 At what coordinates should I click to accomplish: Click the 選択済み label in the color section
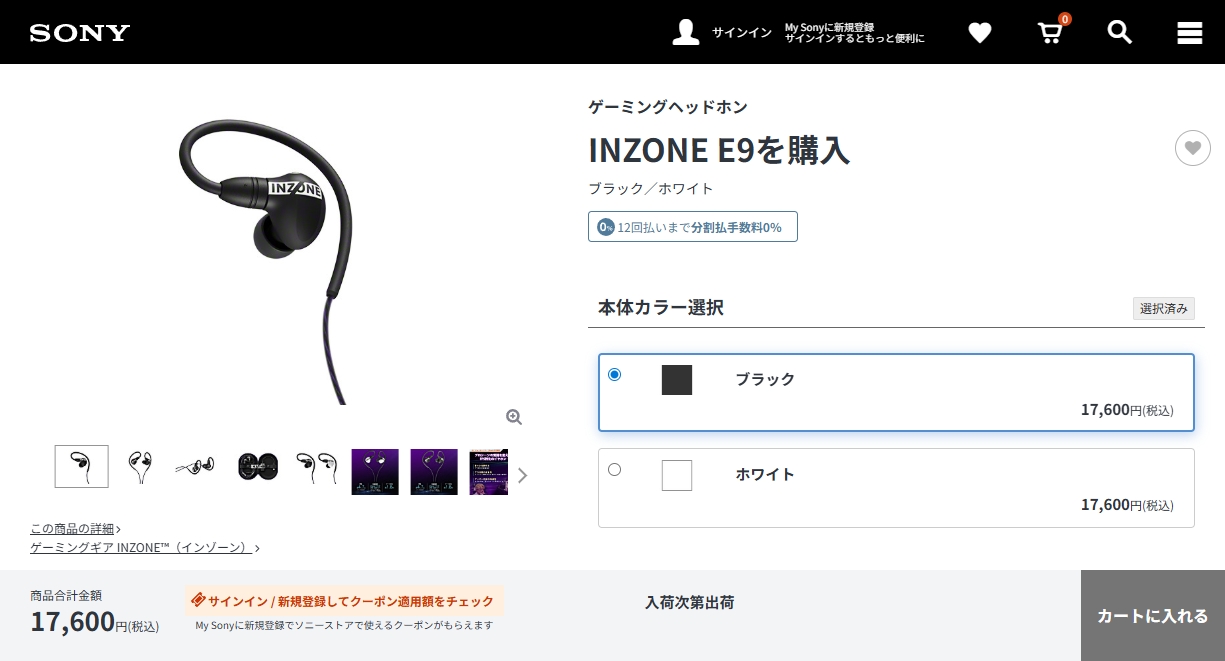pyautogui.click(x=1164, y=309)
